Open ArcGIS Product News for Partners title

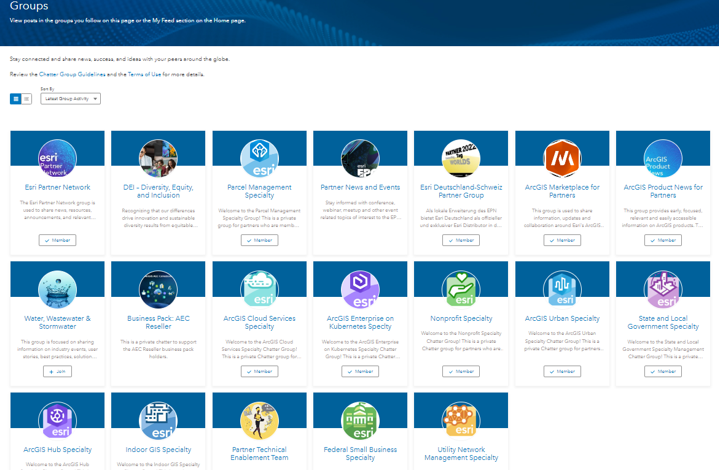tap(663, 191)
